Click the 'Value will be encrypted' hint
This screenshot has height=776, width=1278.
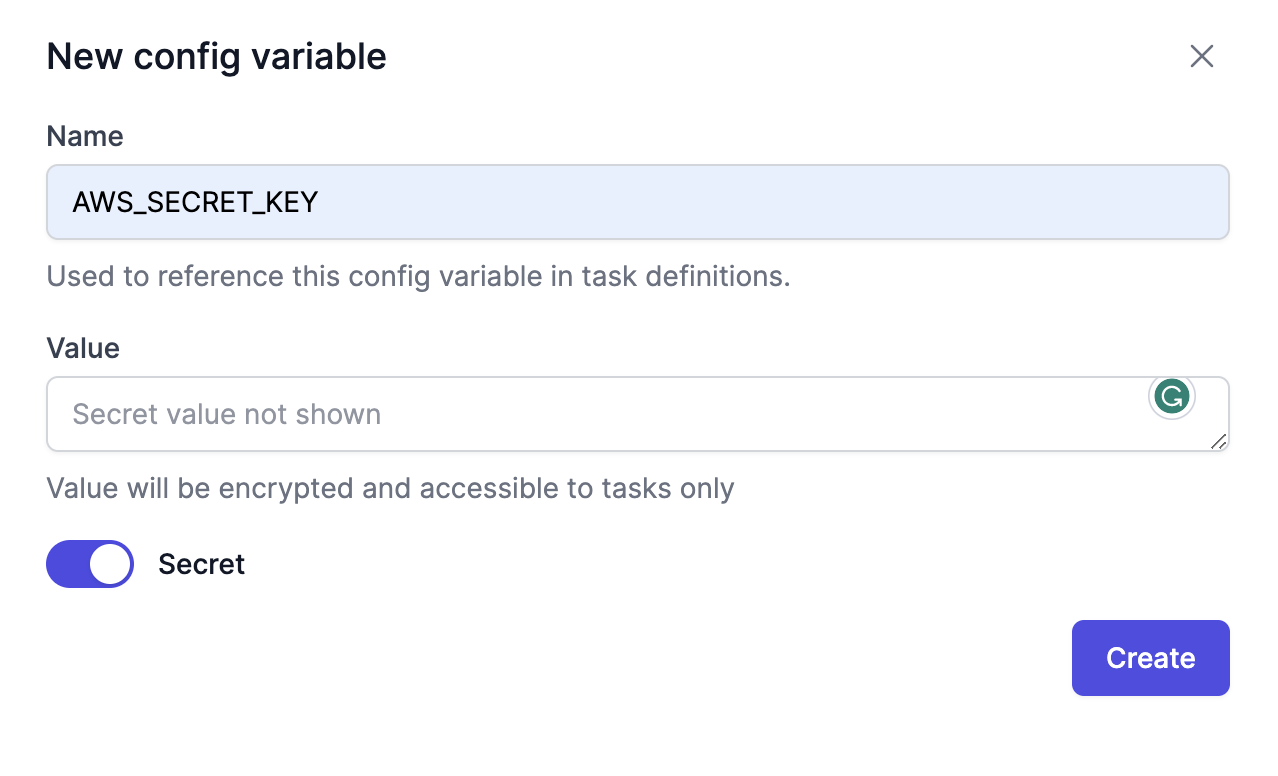(x=391, y=488)
